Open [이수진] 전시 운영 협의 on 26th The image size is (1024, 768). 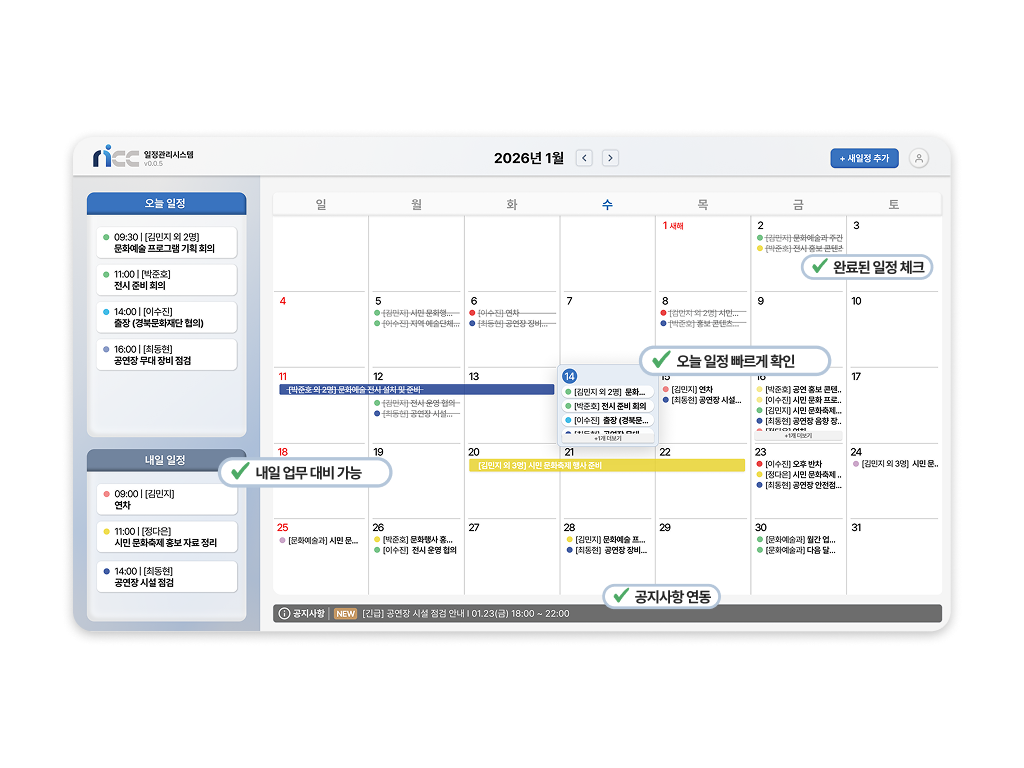(x=415, y=551)
